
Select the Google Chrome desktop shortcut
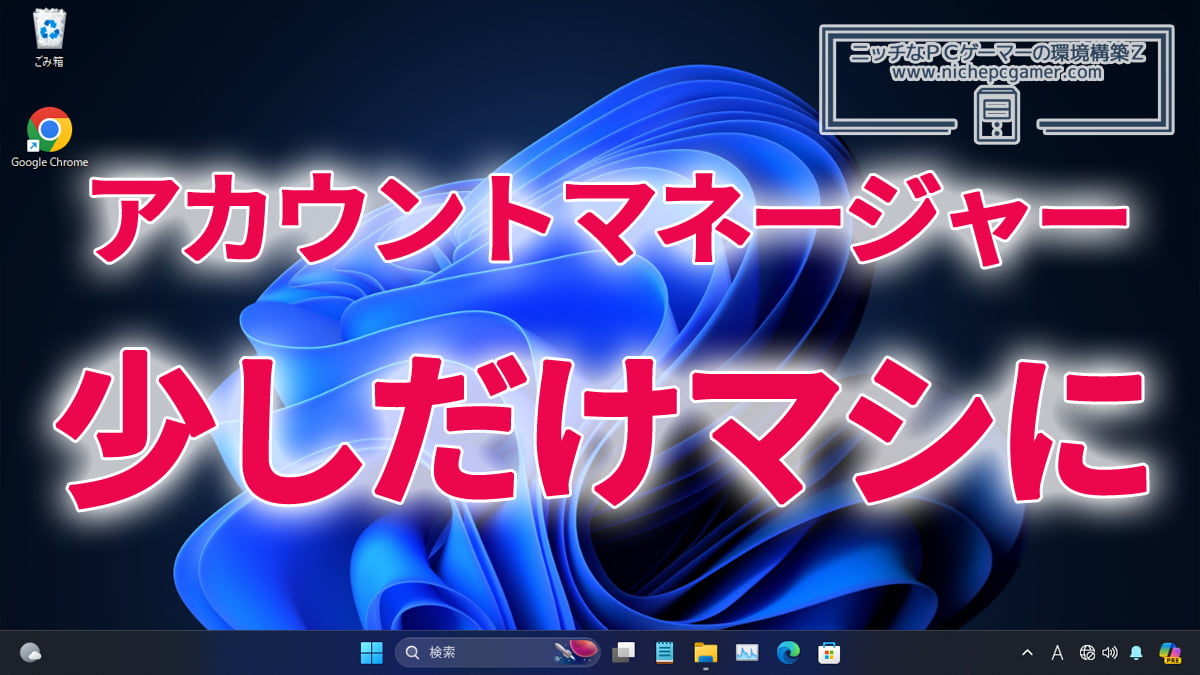[x=49, y=138]
